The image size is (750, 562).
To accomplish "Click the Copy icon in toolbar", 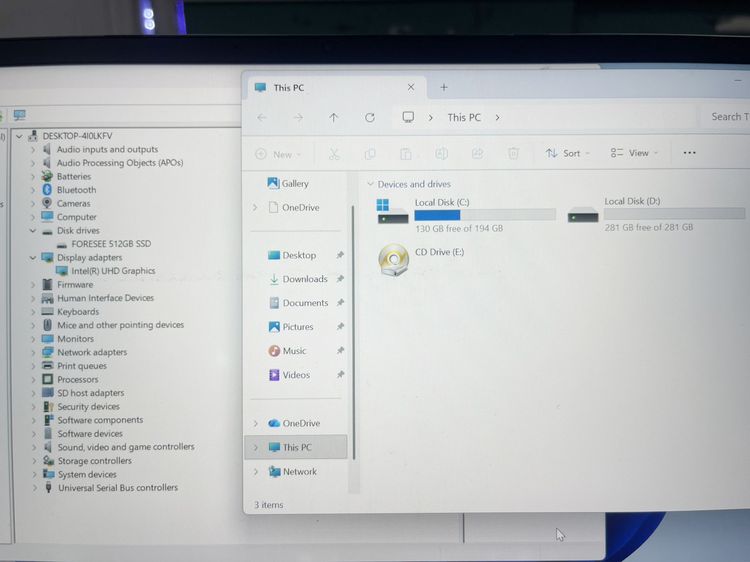I will click(370, 154).
